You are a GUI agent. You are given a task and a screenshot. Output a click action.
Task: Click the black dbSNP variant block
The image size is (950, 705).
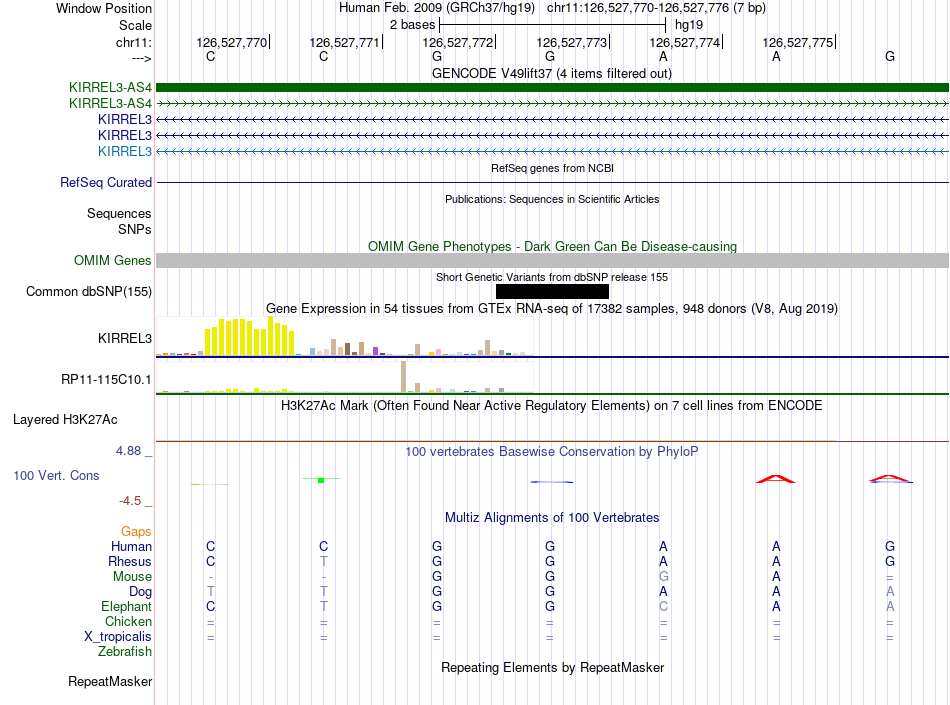[552, 291]
